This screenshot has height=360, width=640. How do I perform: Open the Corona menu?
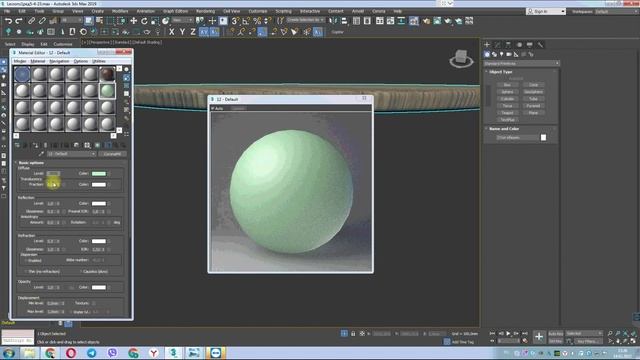point(379,11)
